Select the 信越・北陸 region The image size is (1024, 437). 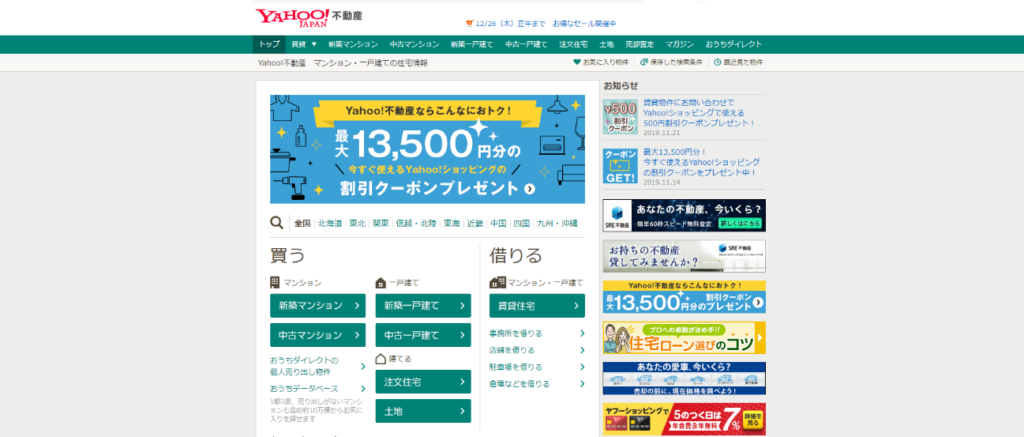[416, 223]
